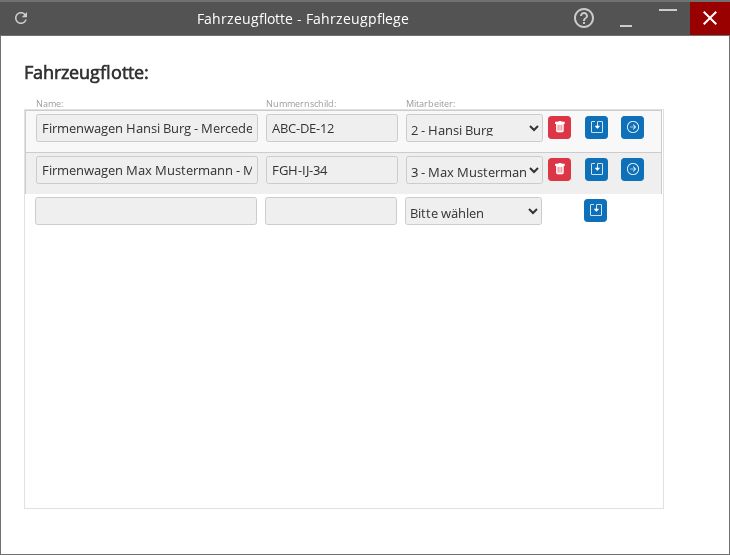Focus the 'Firmenwagen Hansi Burg' name field

point(147,128)
